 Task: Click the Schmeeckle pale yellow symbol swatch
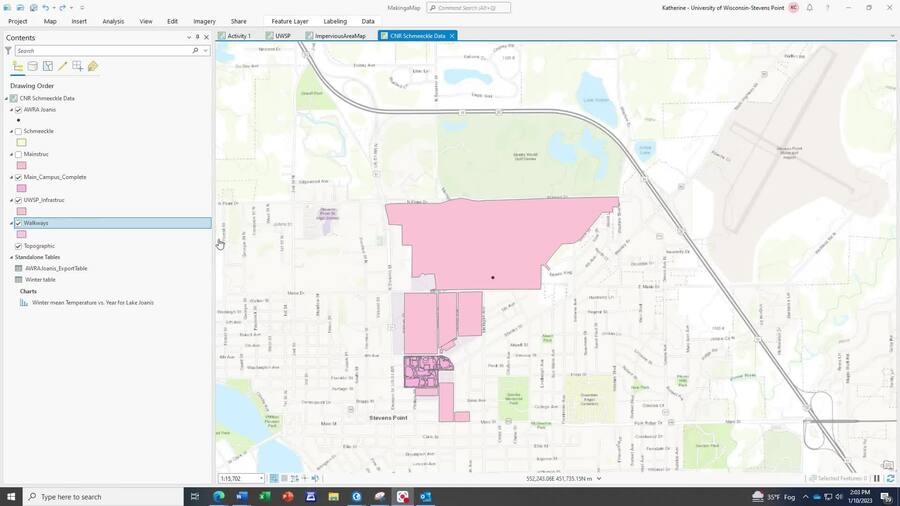click(x=21, y=142)
